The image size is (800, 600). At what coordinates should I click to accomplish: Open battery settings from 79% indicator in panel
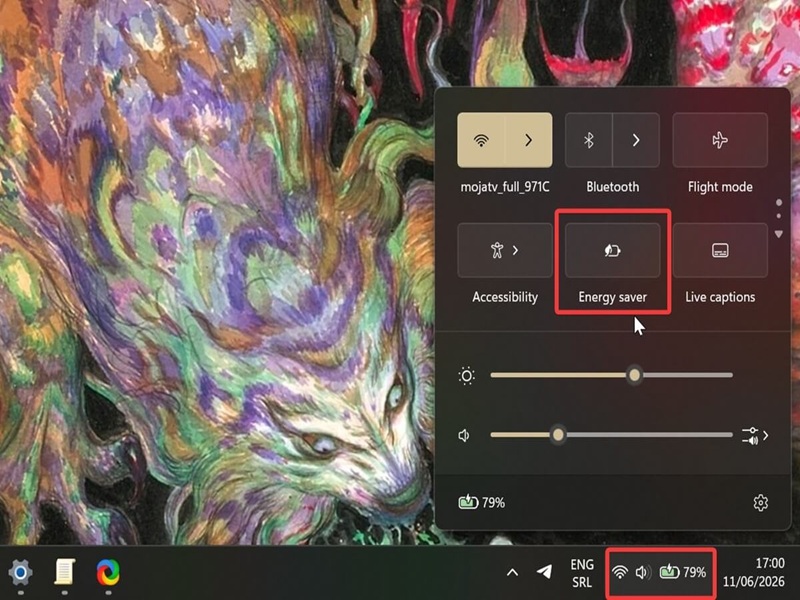click(x=482, y=503)
